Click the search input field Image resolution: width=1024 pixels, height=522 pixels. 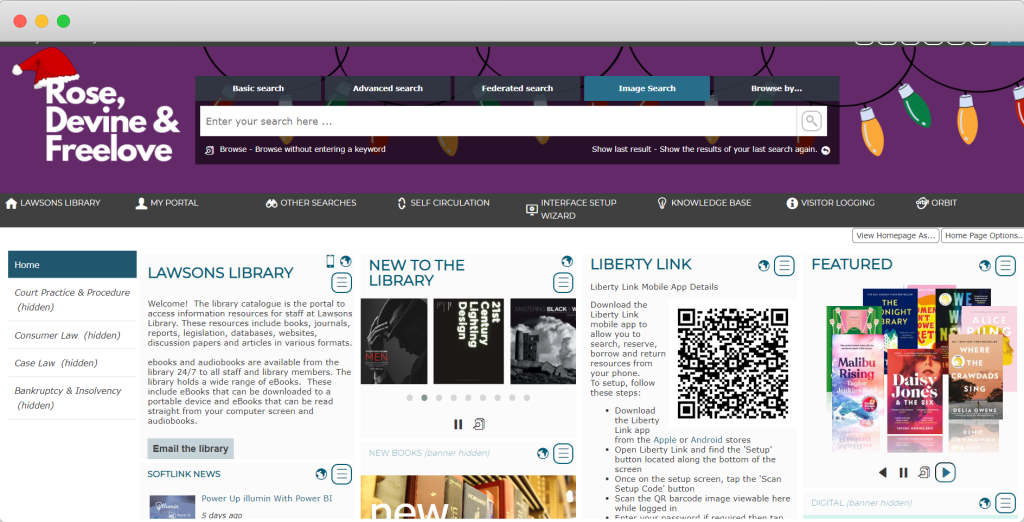pos(498,121)
